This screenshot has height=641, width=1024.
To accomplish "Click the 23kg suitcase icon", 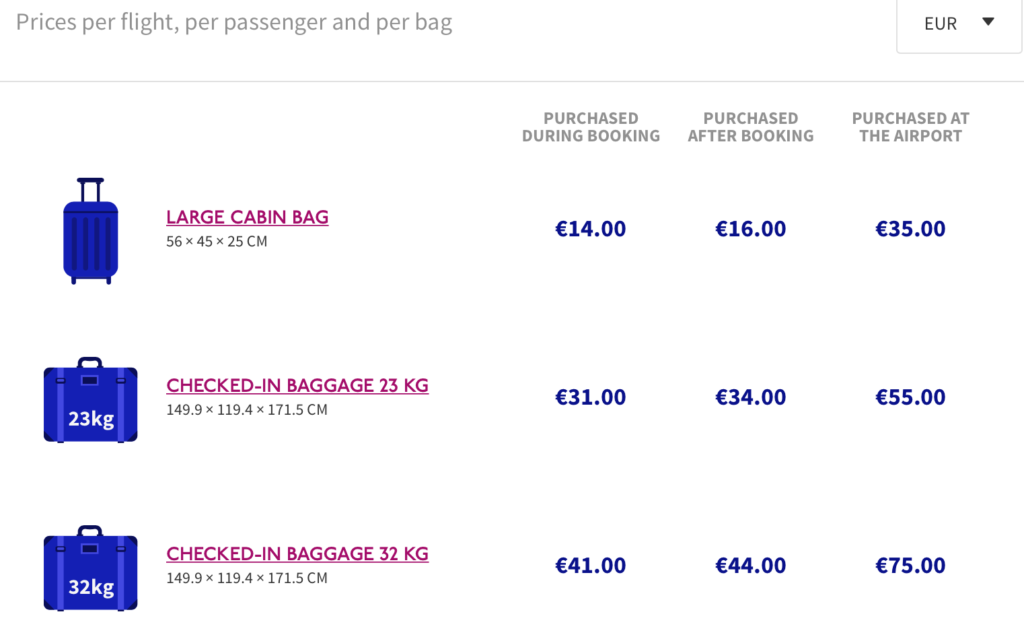I will click(91, 400).
